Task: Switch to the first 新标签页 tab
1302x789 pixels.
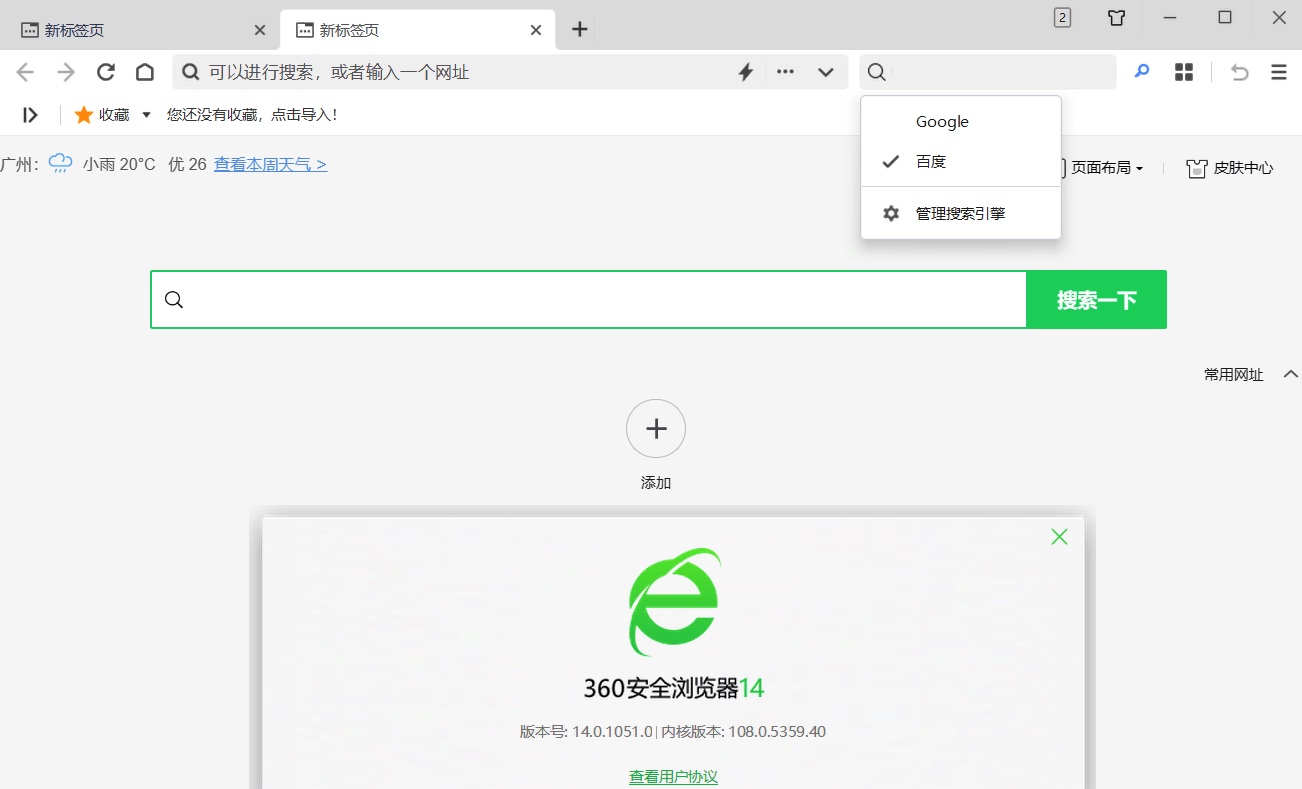Action: [130, 29]
